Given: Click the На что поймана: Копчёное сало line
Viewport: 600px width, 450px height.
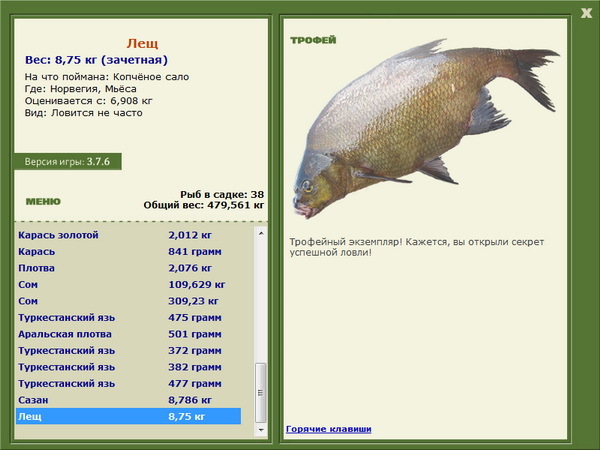Looking at the screenshot, I should pos(107,77).
